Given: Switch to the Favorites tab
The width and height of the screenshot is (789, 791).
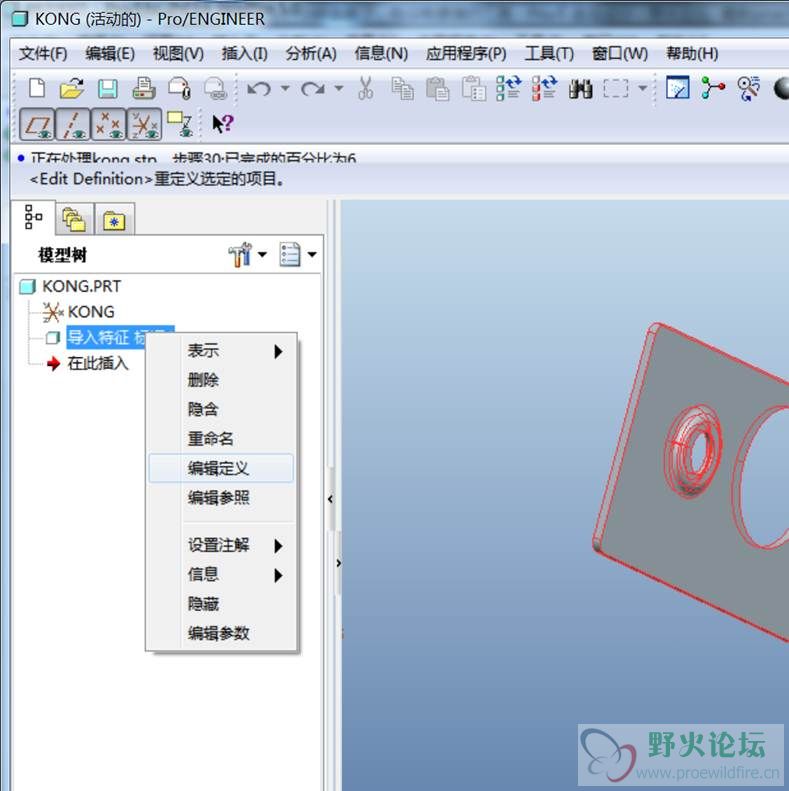Looking at the screenshot, I should coord(115,220).
